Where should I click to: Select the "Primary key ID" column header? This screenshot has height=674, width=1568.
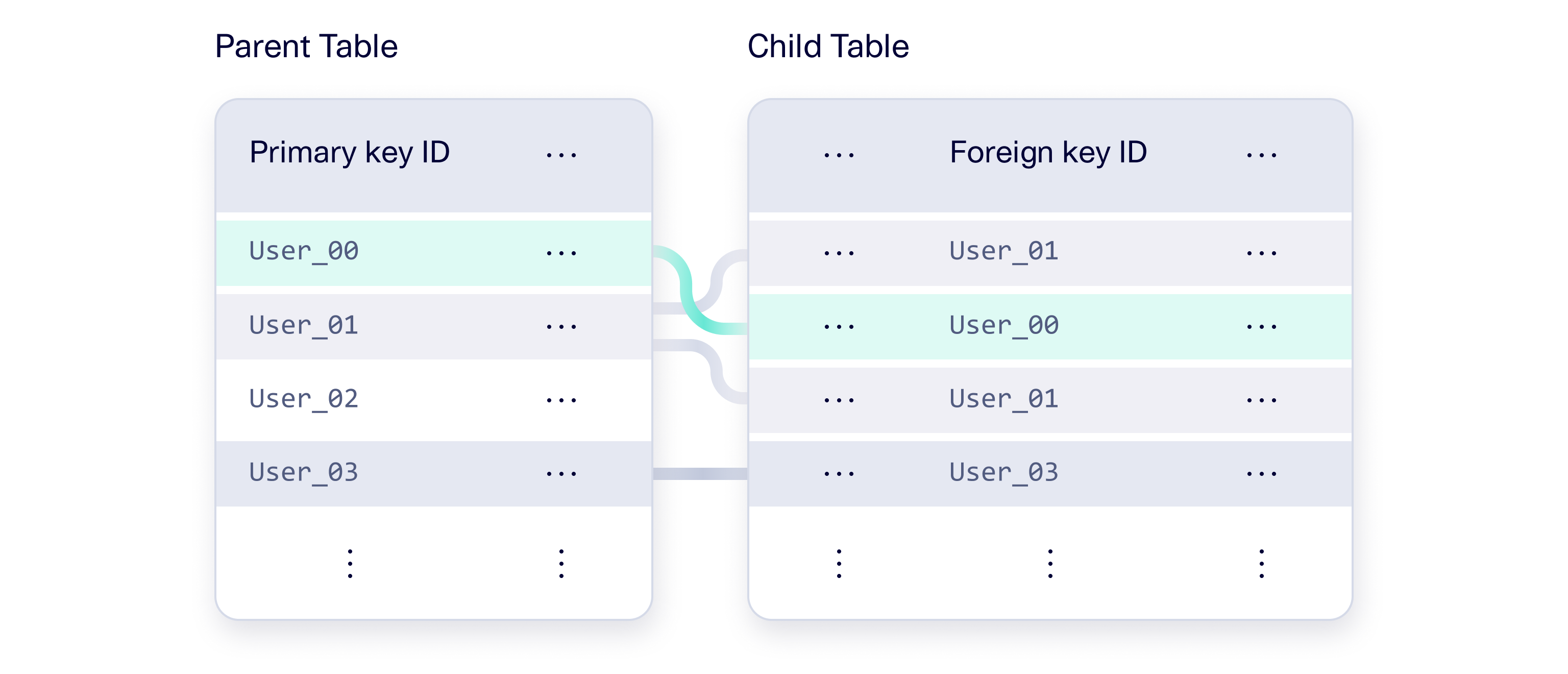click(x=350, y=152)
